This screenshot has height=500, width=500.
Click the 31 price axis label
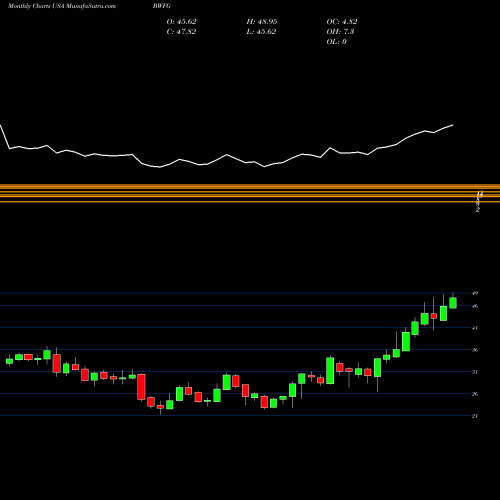475,372
